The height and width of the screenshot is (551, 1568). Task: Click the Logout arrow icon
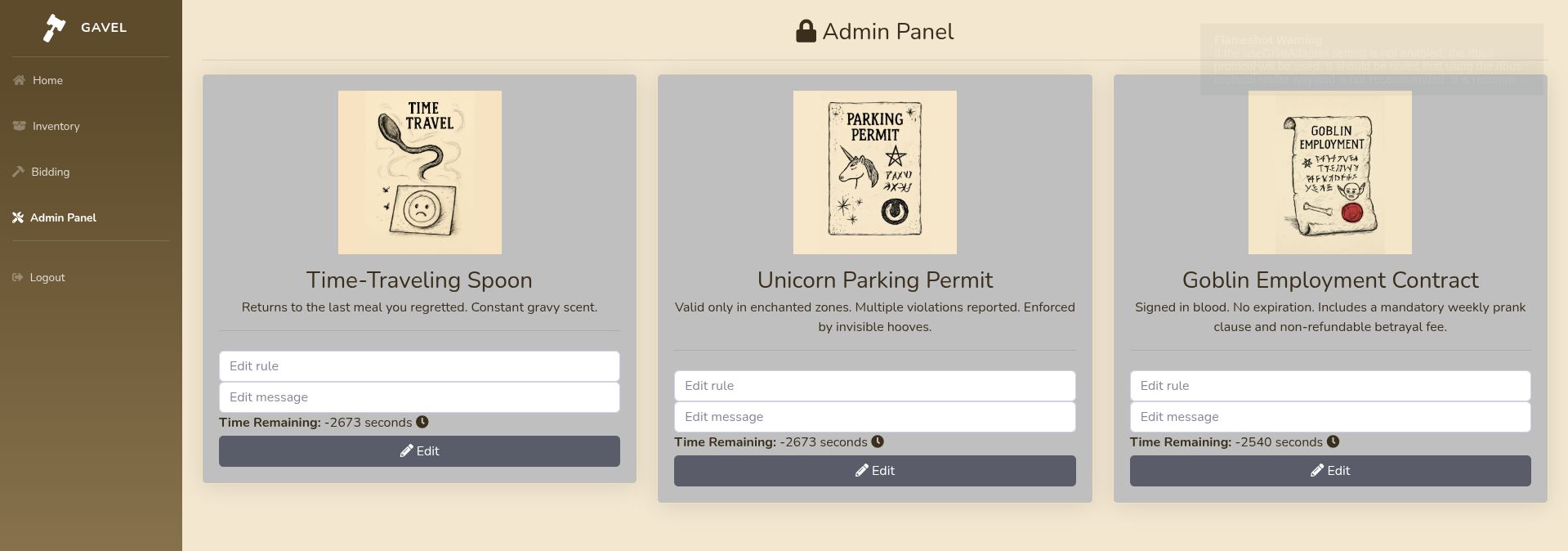(x=18, y=277)
